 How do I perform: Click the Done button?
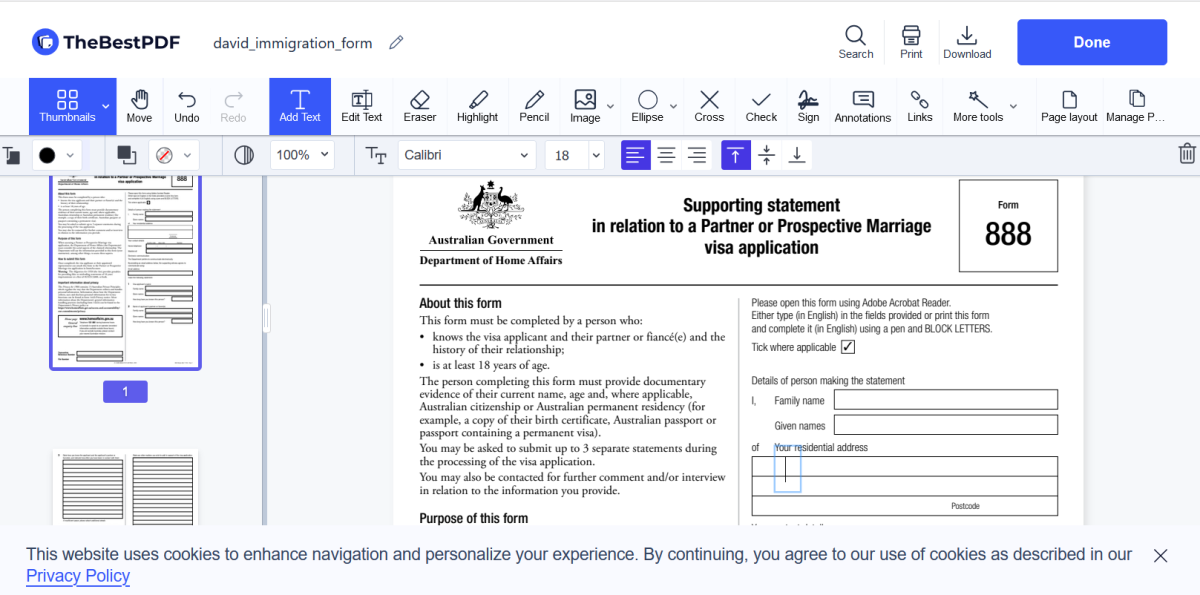point(1091,42)
